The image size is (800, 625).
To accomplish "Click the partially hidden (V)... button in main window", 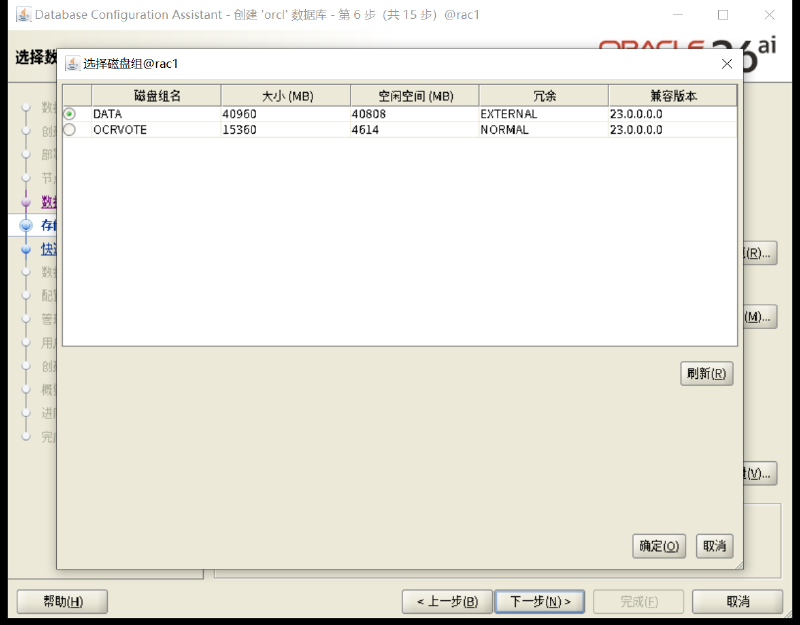I will (760, 473).
